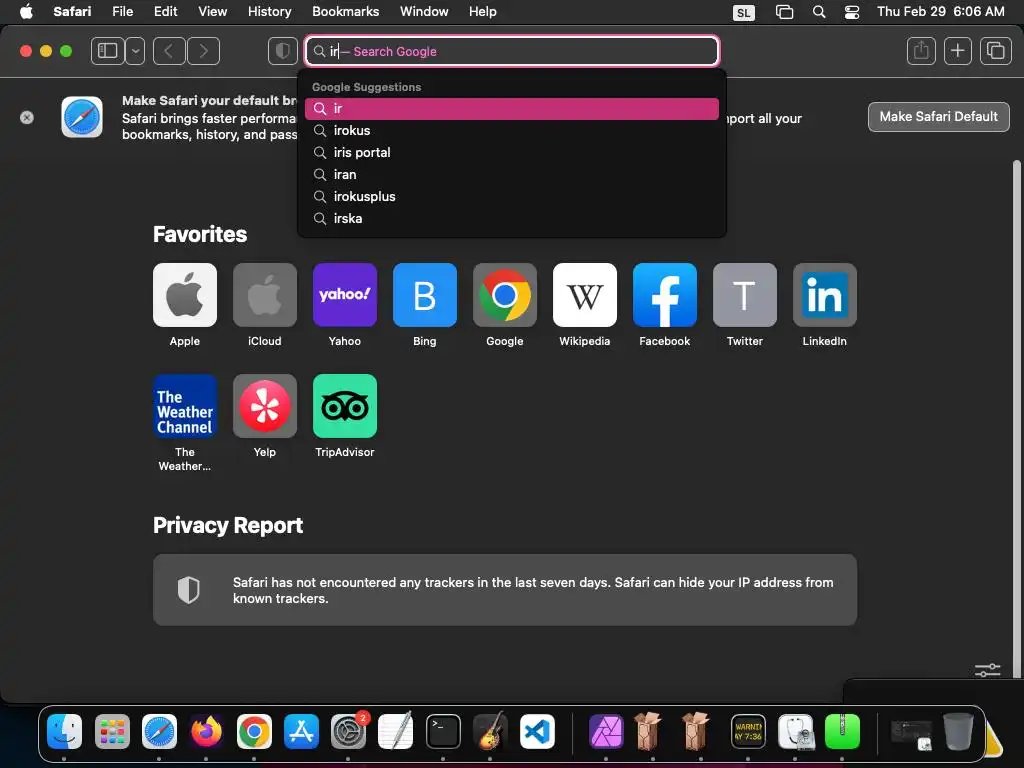Show the tab overview
This screenshot has height=768, width=1024.
tap(995, 51)
